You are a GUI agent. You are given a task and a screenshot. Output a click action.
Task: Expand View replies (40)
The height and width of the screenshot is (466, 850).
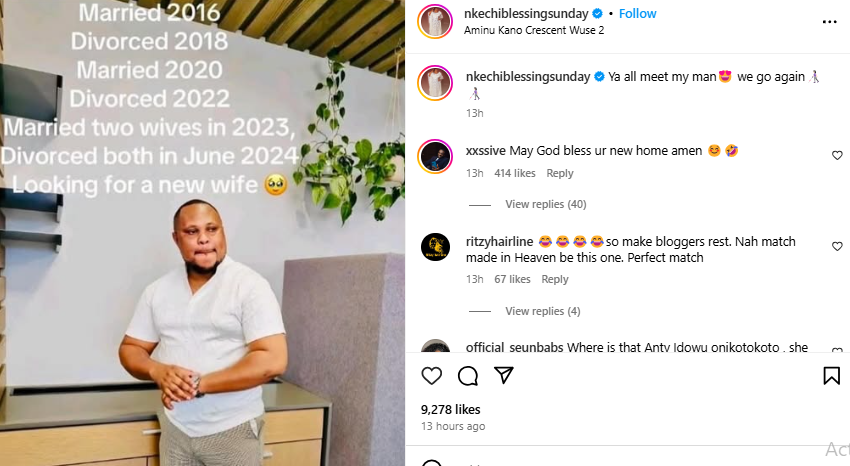[x=545, y=204]
